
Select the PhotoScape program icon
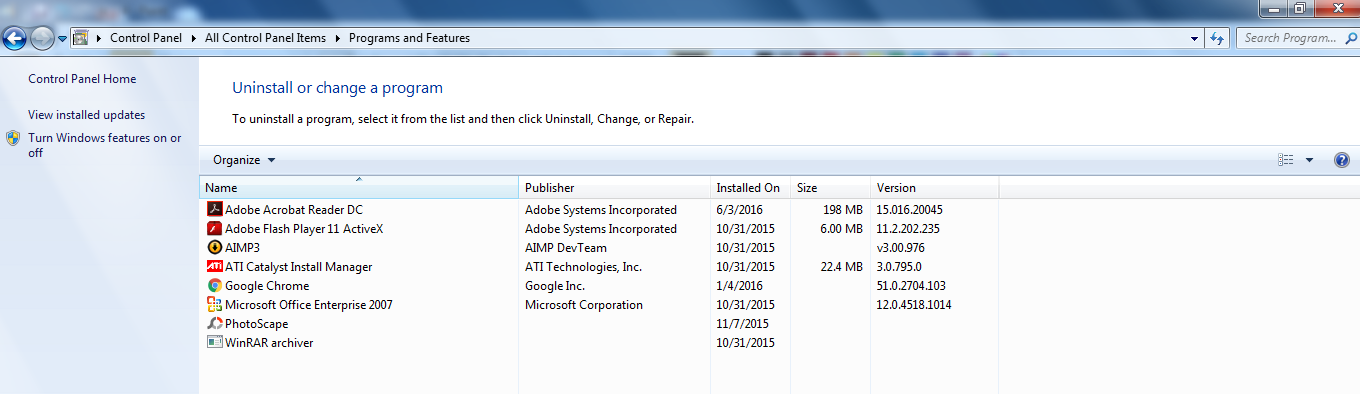213,324
